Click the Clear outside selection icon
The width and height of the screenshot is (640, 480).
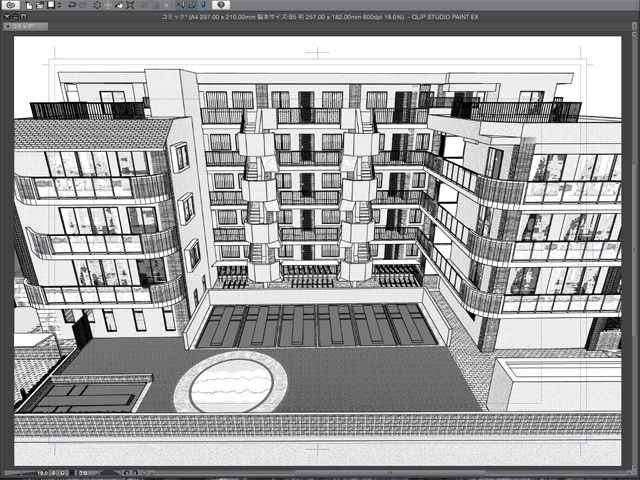(x=108, y=5)
